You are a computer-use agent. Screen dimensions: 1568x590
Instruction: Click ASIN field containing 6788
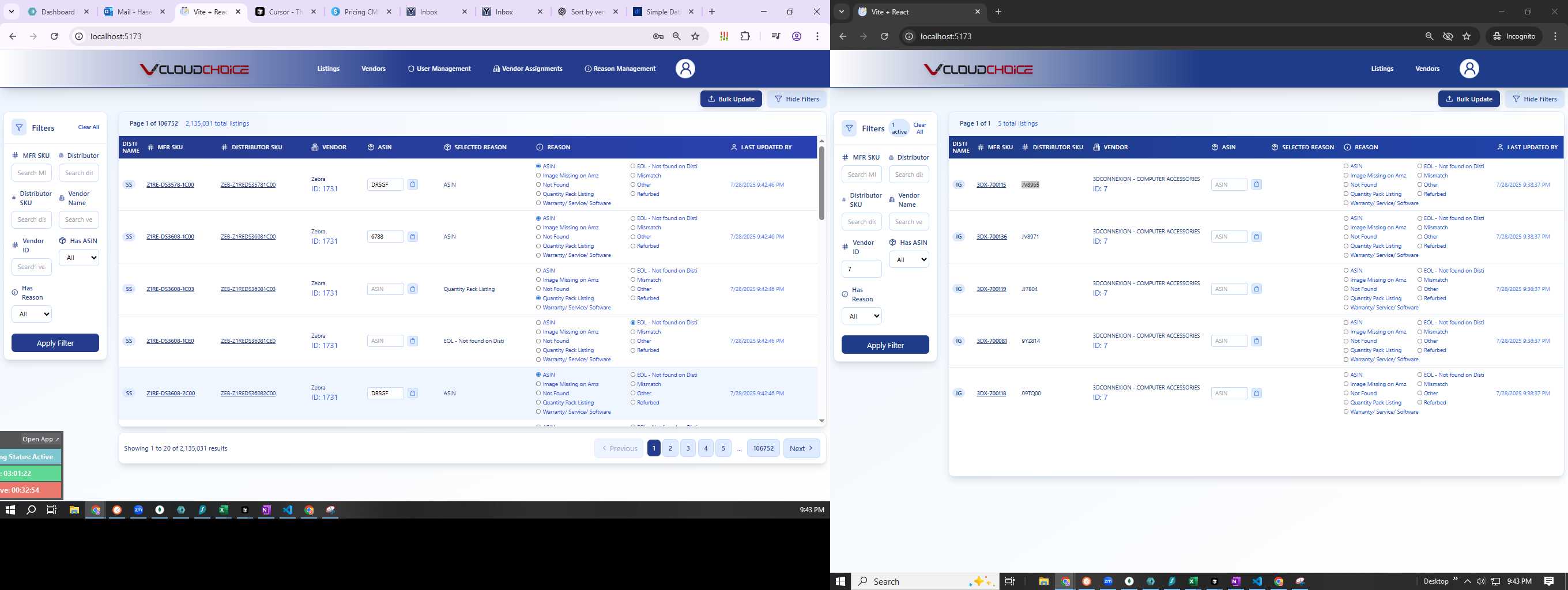point(385,237)
